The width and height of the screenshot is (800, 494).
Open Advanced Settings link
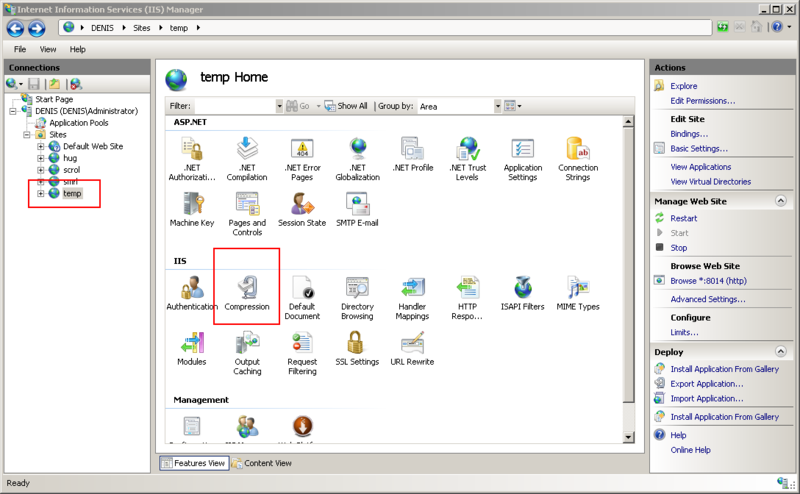(708, 300)
